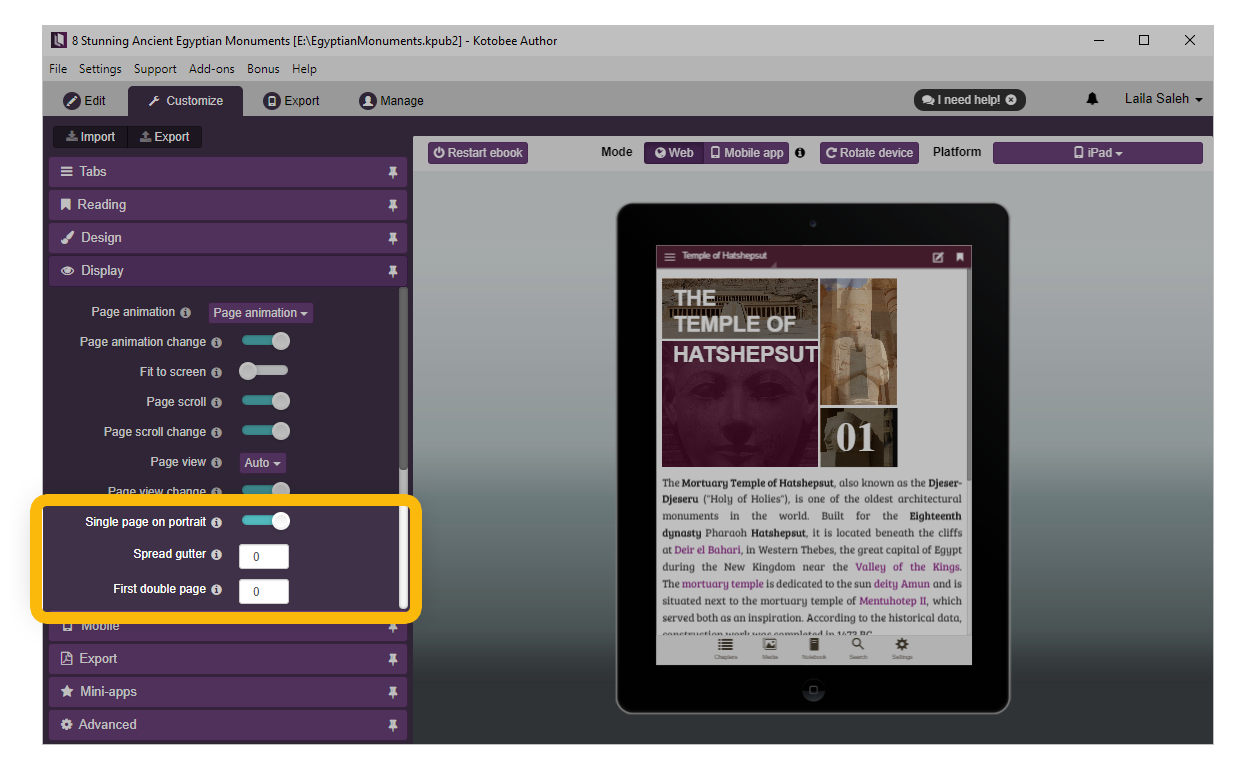Open Chapters in ebook bottom bar
Screen dimensions: 1250x770
tap(726, 649)
